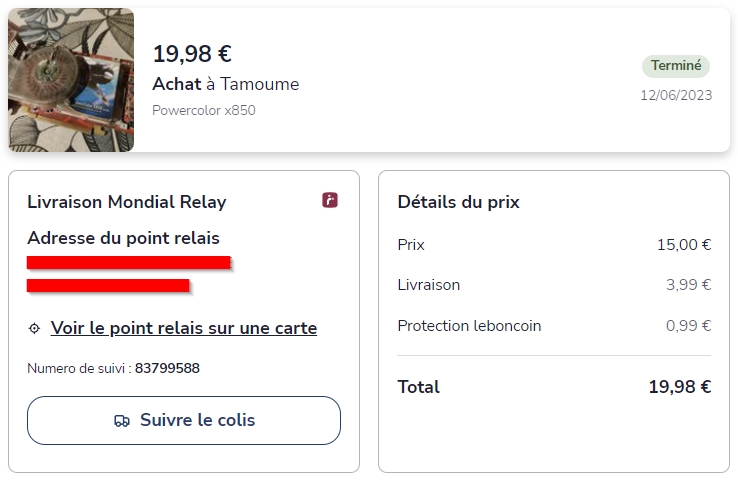Click the "Adresse du point relais" label
The width and height of the screenshot is (738, 482).
coord(123,238)
